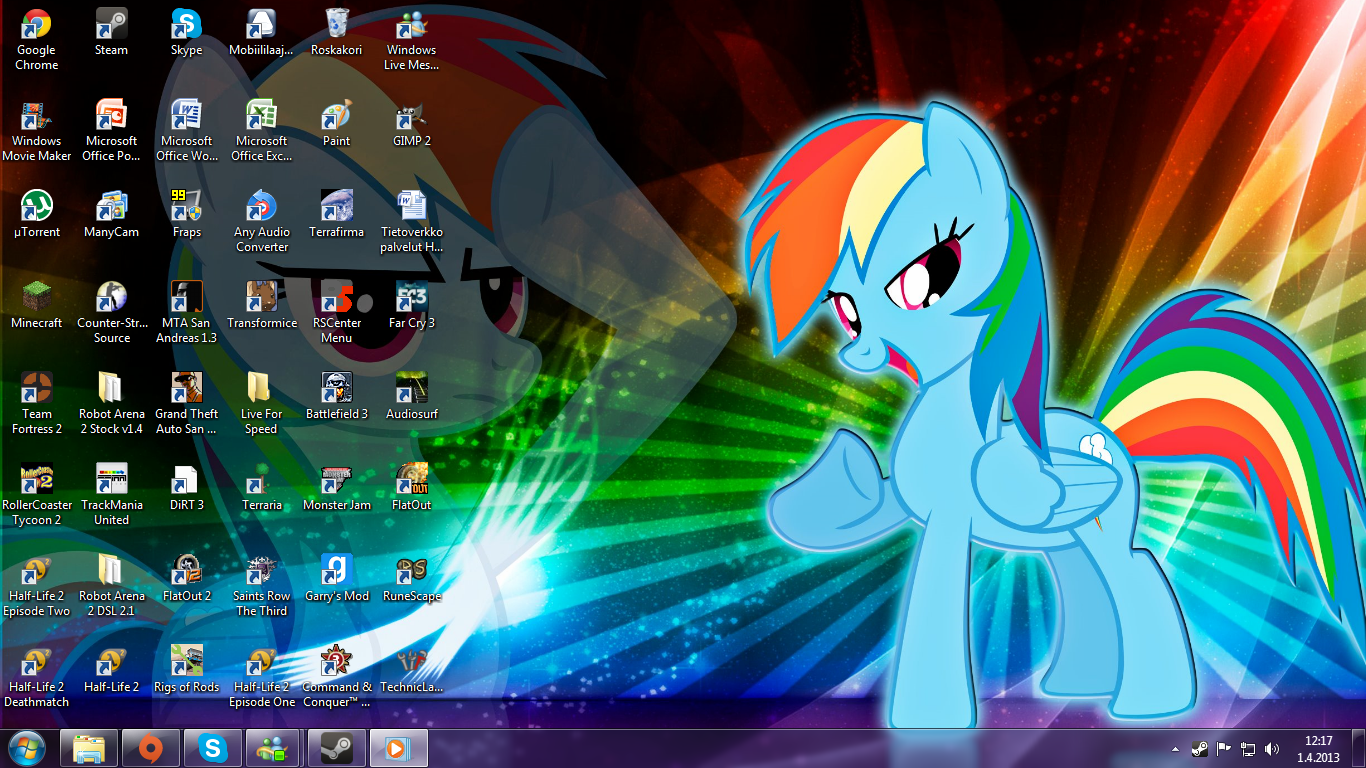
Task: Show hidden system tray icons
Action: click(1175, 749)
